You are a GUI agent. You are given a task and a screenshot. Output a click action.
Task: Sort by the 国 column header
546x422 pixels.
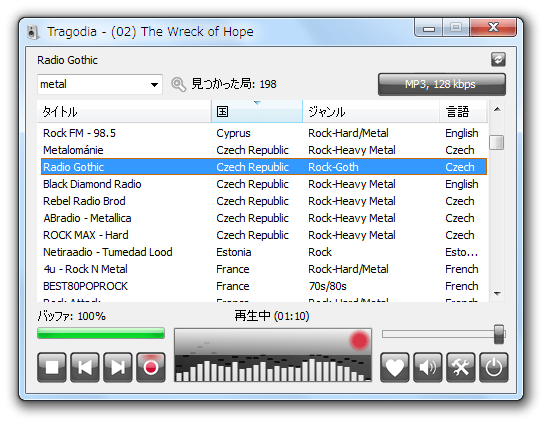pos(257,111)
